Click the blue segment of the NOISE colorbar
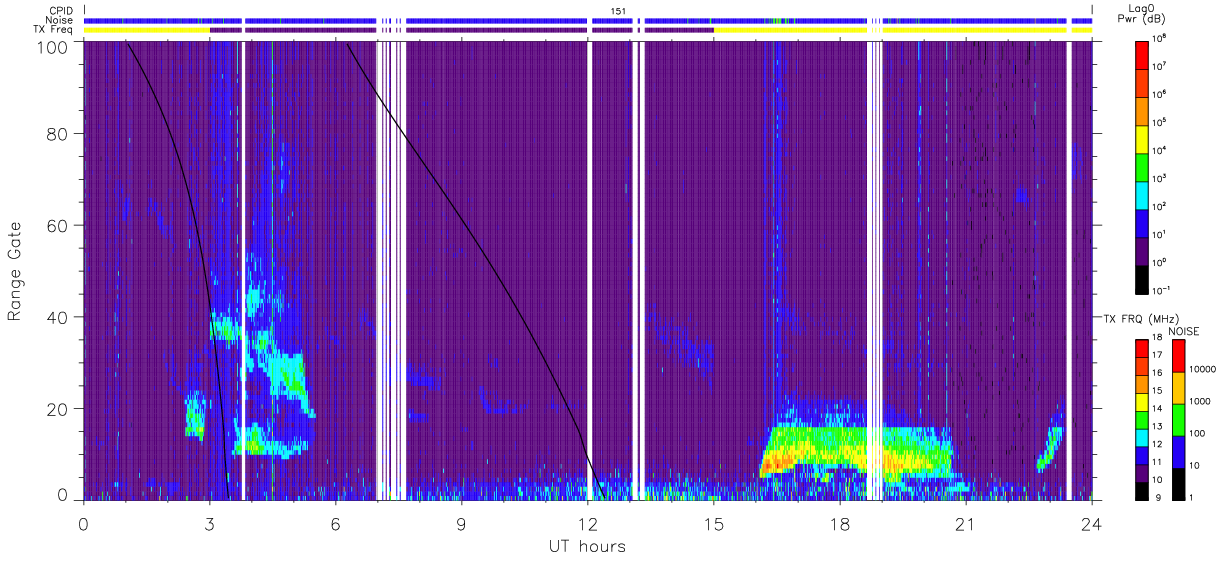This screenshot has width=1228, height=567. click(1177, 452)
